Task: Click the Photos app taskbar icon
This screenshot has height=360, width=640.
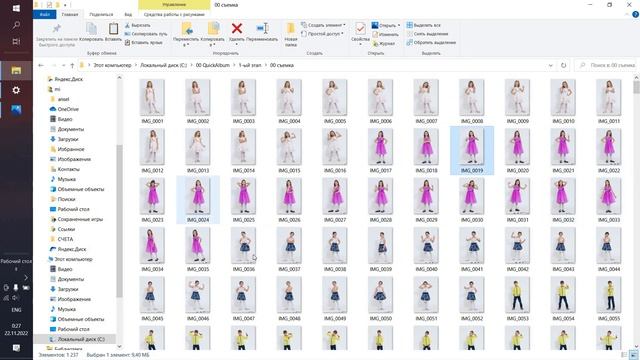Action: coord(16,110)
